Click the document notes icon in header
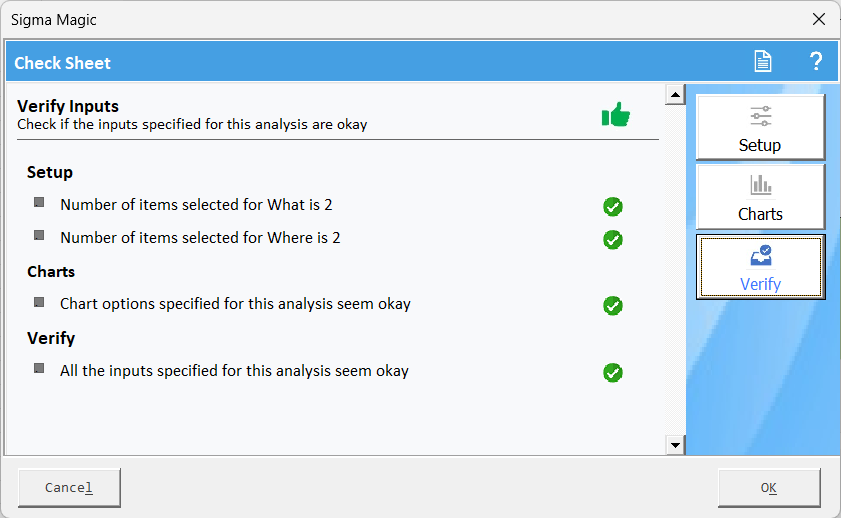The image size is (841, 518). pos(763,62)
